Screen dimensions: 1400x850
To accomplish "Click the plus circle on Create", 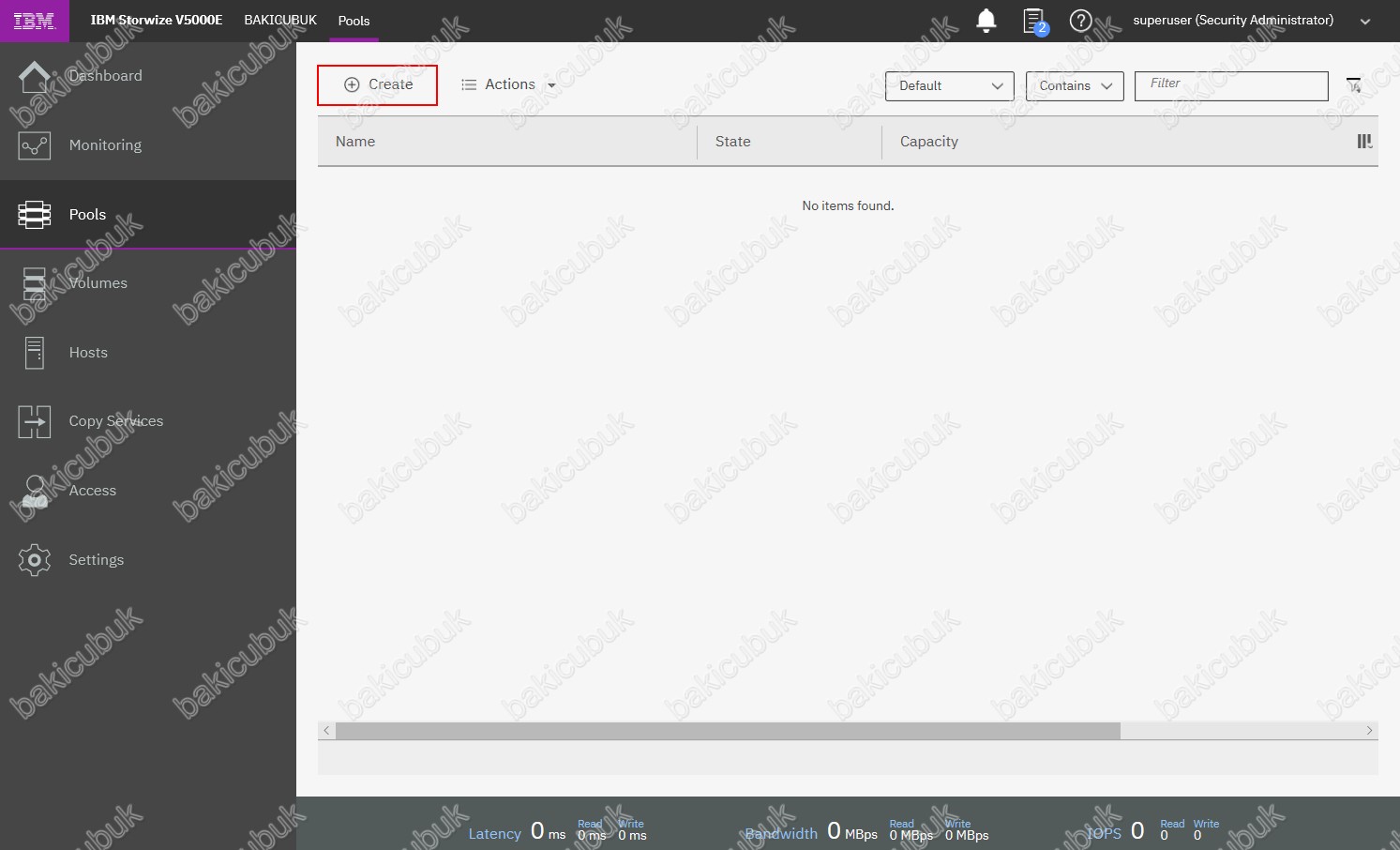I will tap(353, 84).
